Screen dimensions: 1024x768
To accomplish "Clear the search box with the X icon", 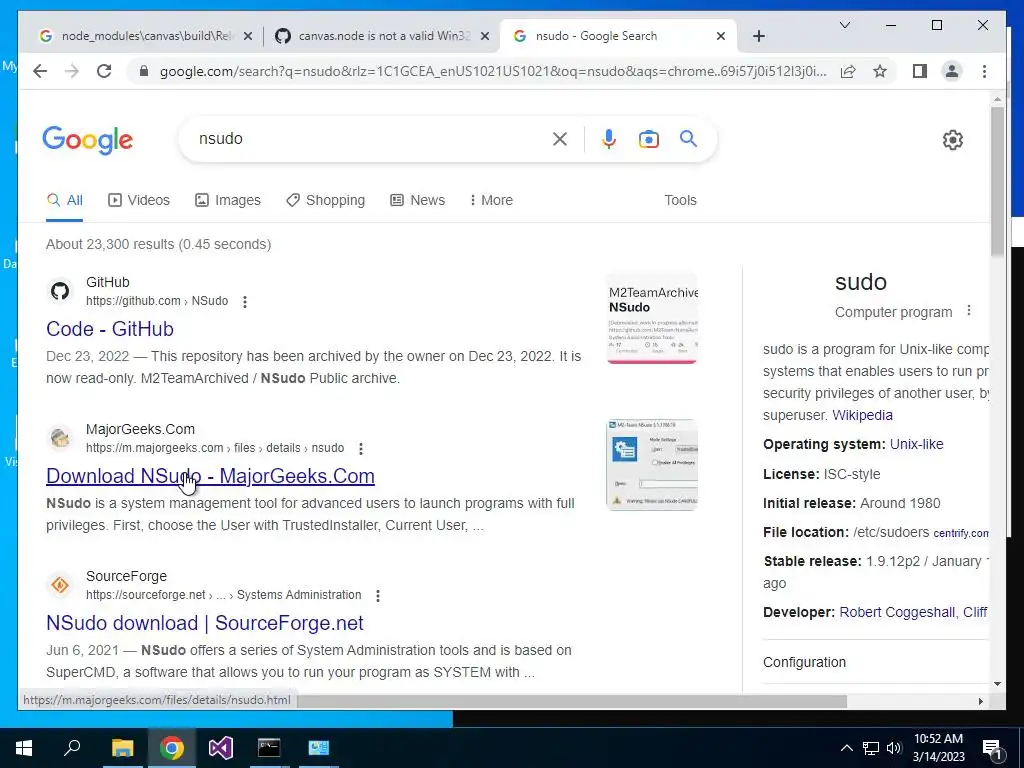I will point(560,138).
